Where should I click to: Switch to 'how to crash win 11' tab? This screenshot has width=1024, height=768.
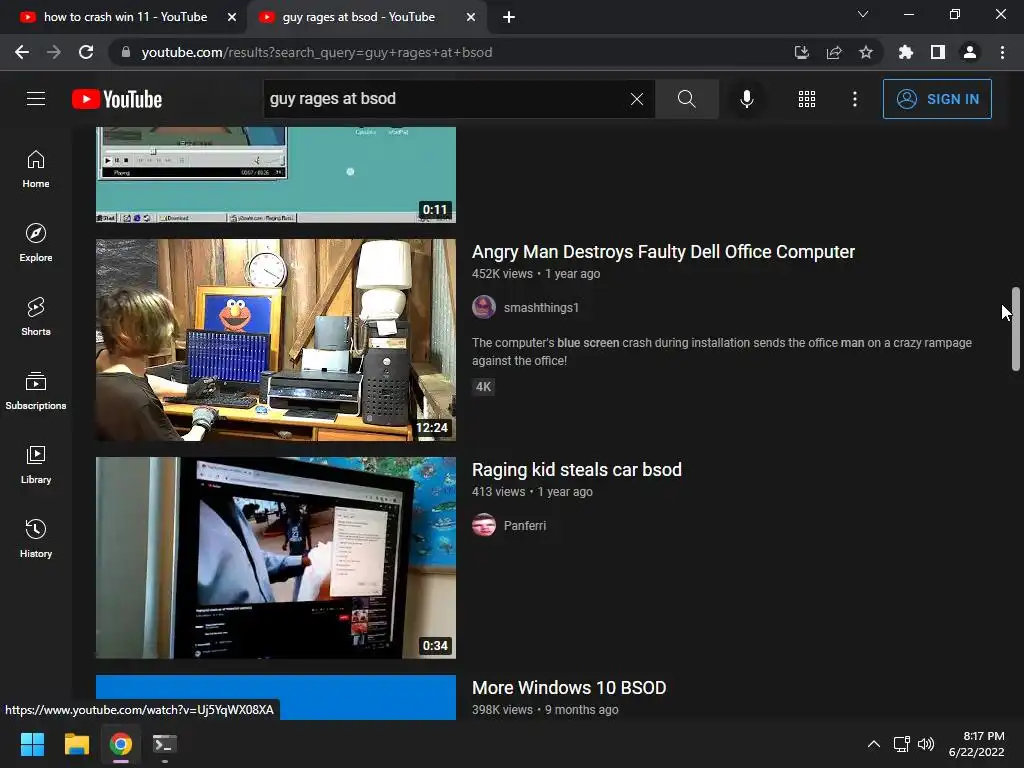click(x=123, y=17)
